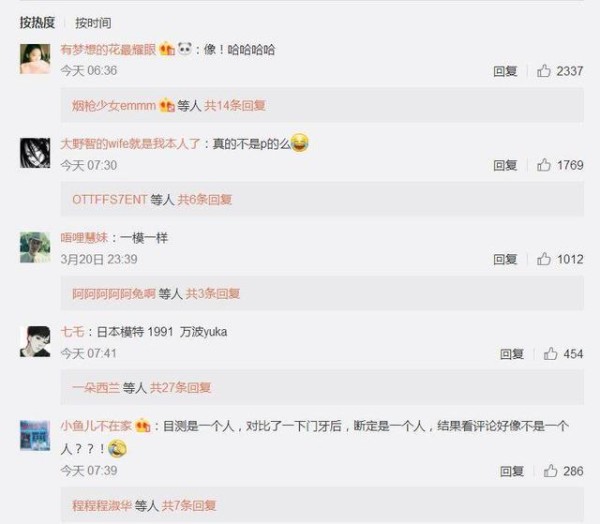This screenshot has height=524, width=600.
Task: Expand 共3条回复 replies
Action: 213,294
